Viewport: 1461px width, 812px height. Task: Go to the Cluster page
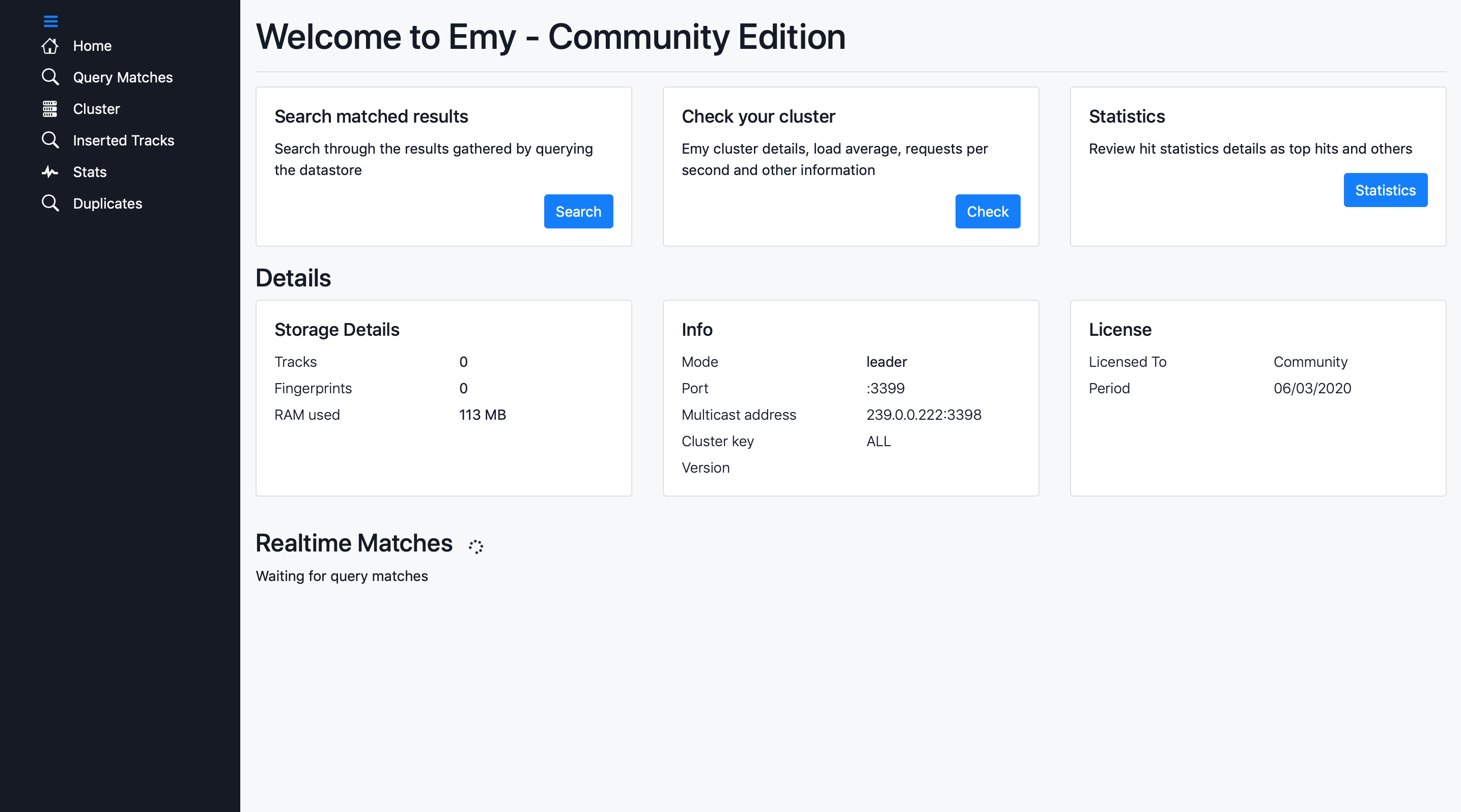[x=96, y=109]
